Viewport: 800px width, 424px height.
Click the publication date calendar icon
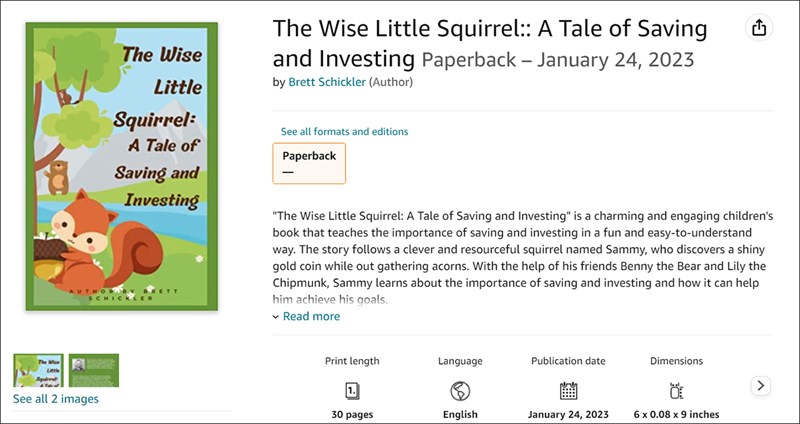[568, 391]
